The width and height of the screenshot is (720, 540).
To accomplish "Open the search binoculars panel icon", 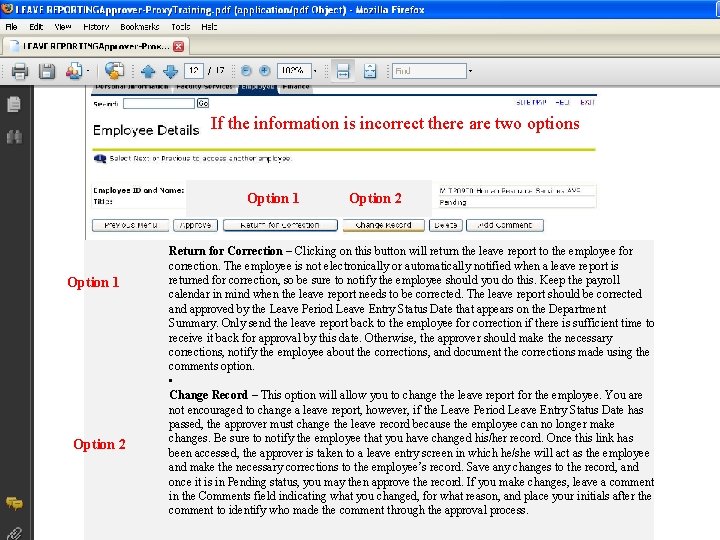I will (14, 136).
